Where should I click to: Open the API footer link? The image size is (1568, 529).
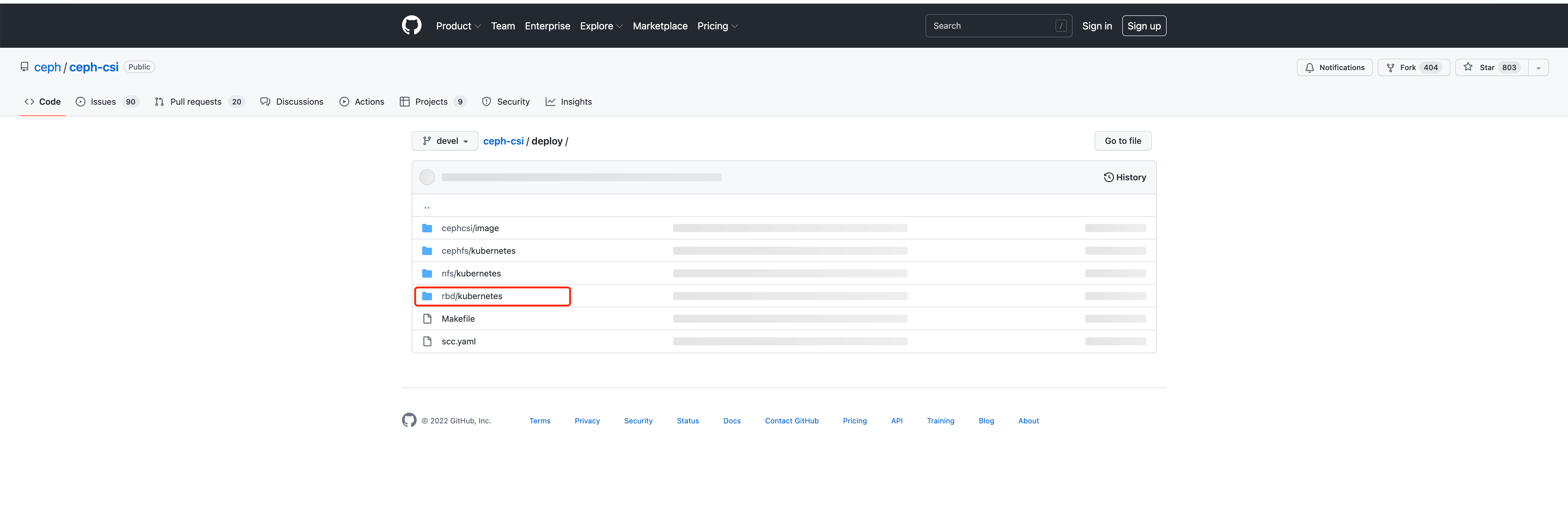(897, 421)
